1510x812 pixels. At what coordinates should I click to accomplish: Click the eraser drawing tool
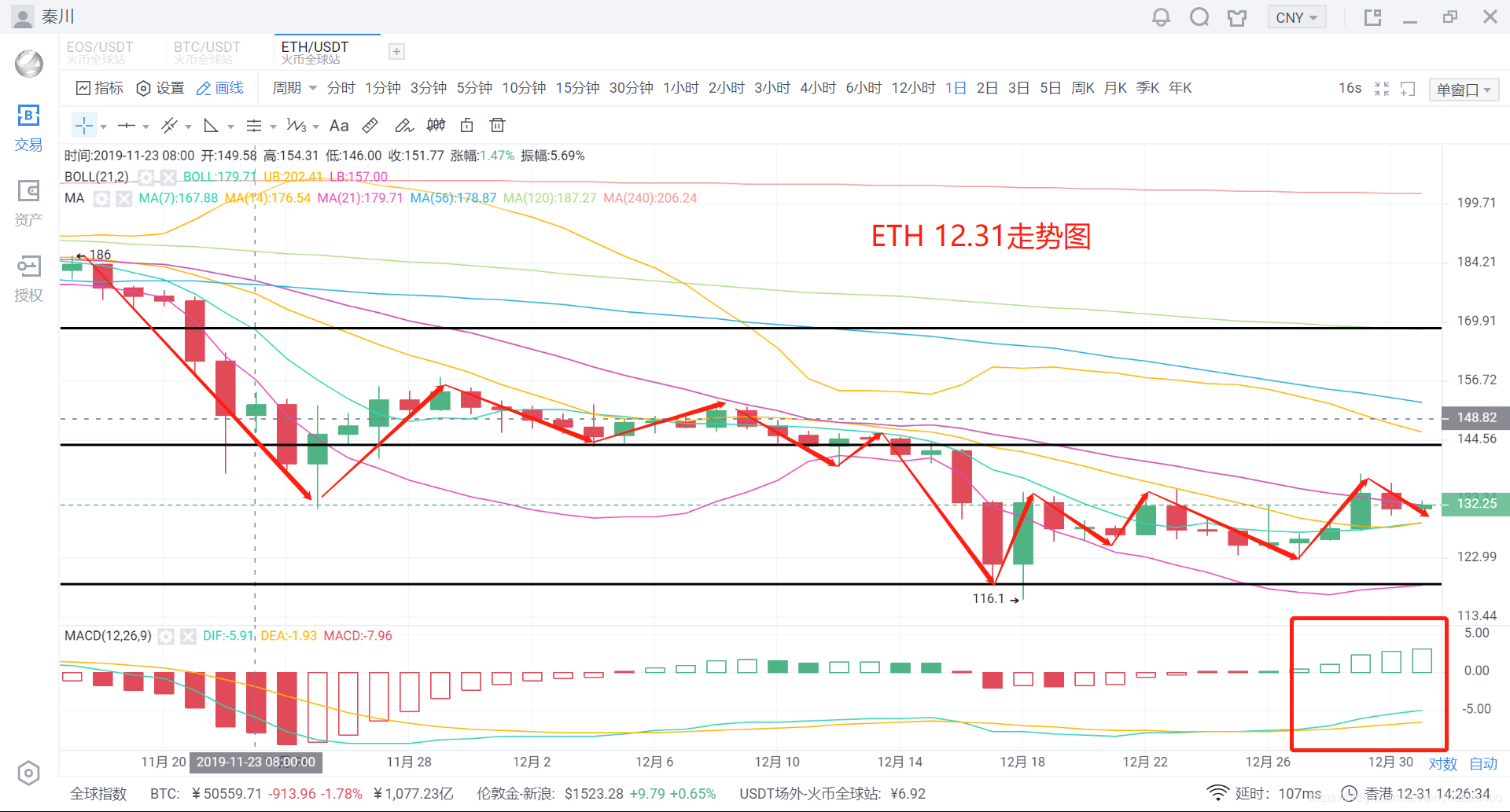tap(403, 126)
